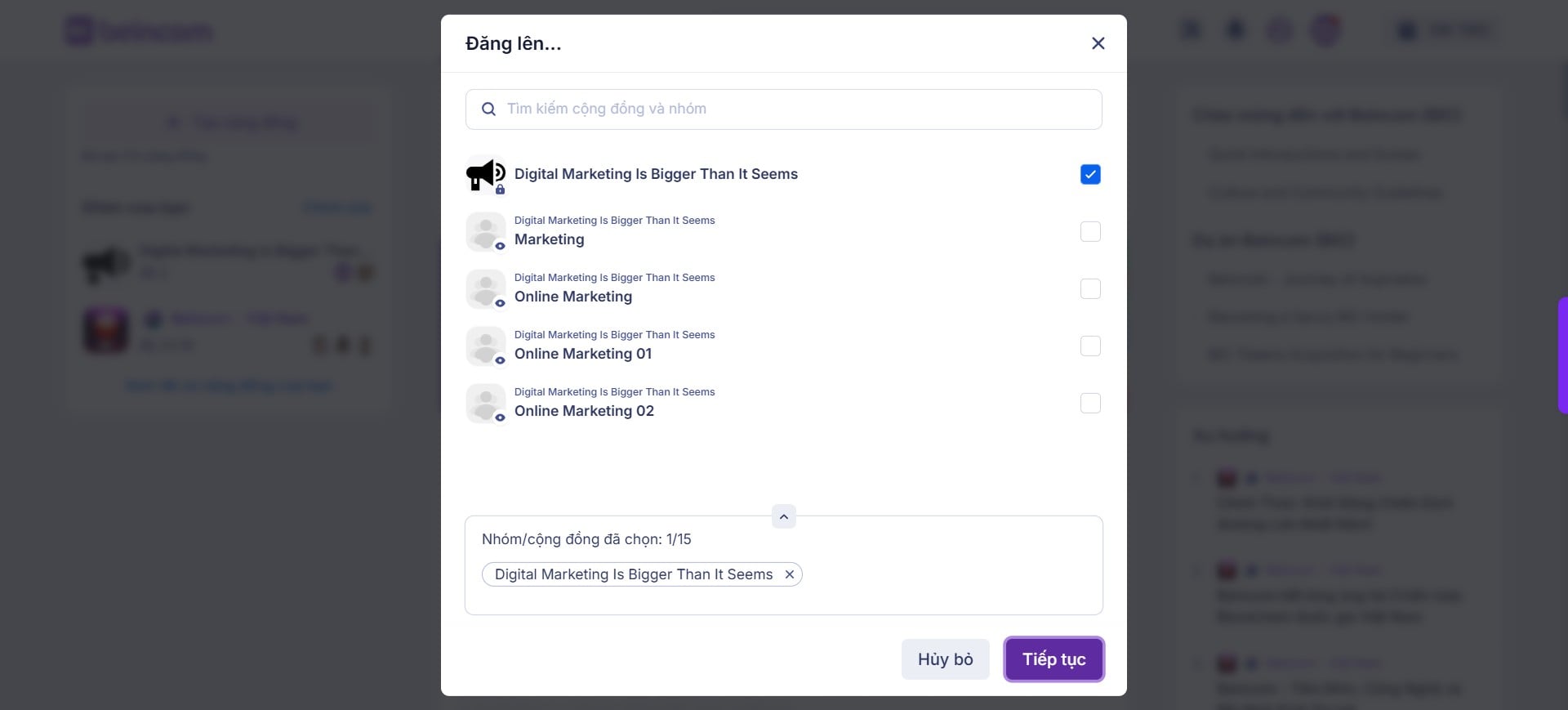Image resolution: width=1568 pixels, height=710 pixels.
Task: Click the Online Marketing 02 avatar
Action: tap(485, 404)
